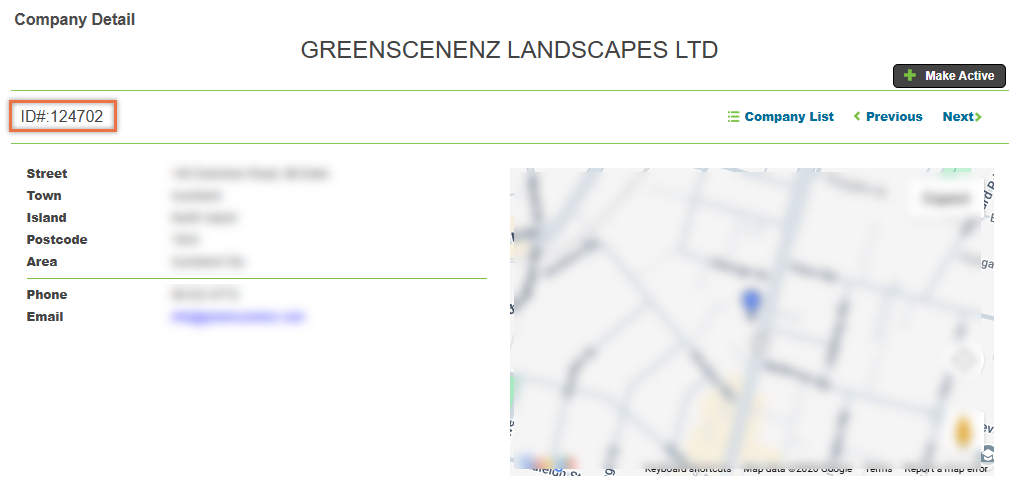The width and height of the screenshot is (1023, 487).
Task: Click the Email field label
Action: click(45, 317)
